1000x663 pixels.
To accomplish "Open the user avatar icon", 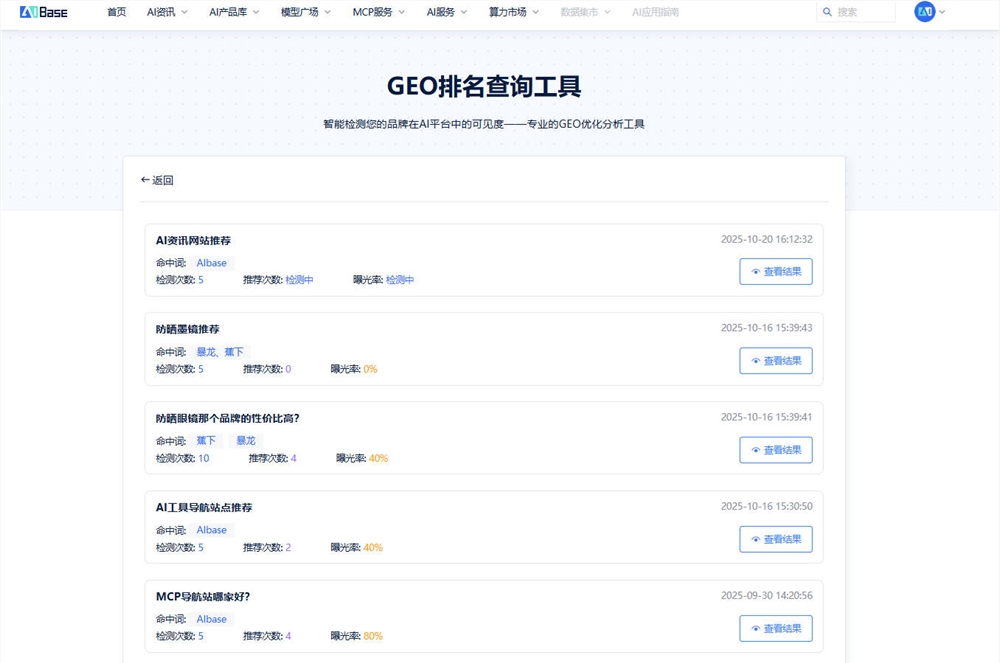I will (x=924, y=12).
